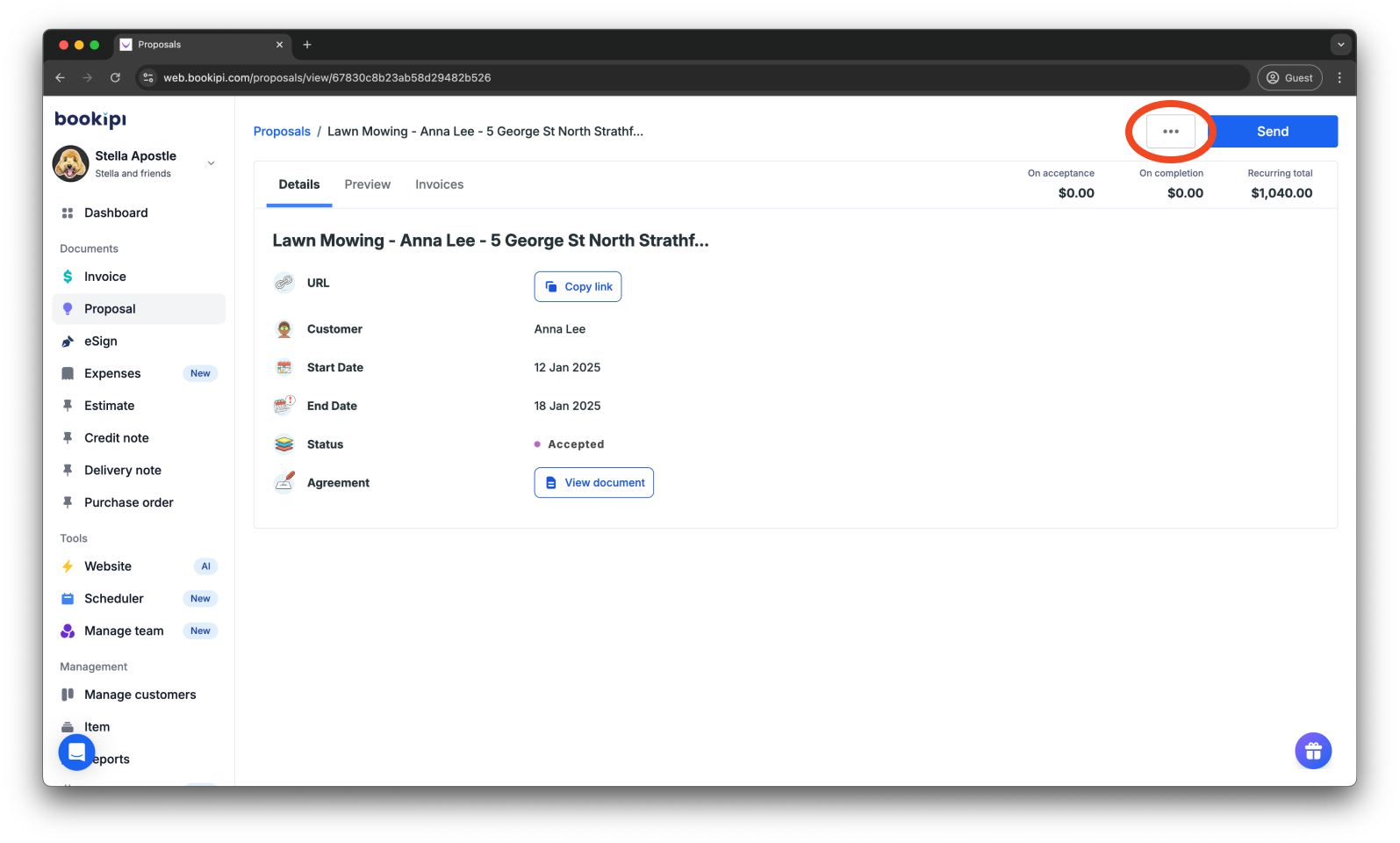Screen dimensions: 1400x843
Task: Open the blue chat support bubble
Action: pyautogui.click(x=76, y=753)
